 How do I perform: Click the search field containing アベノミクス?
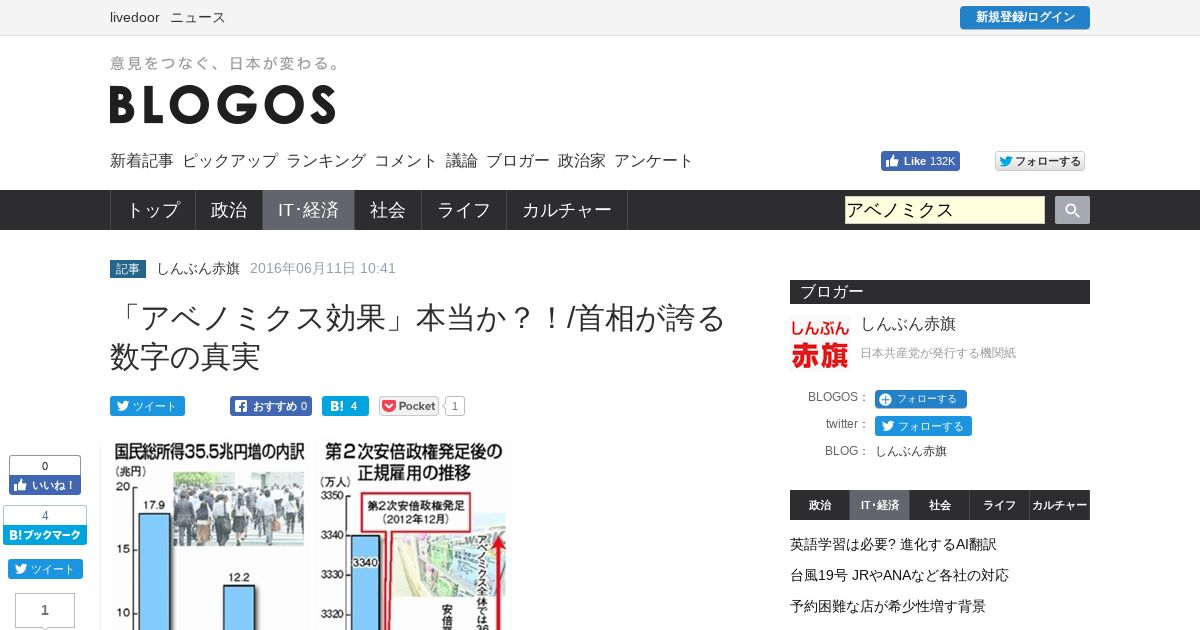click(945, 210)
